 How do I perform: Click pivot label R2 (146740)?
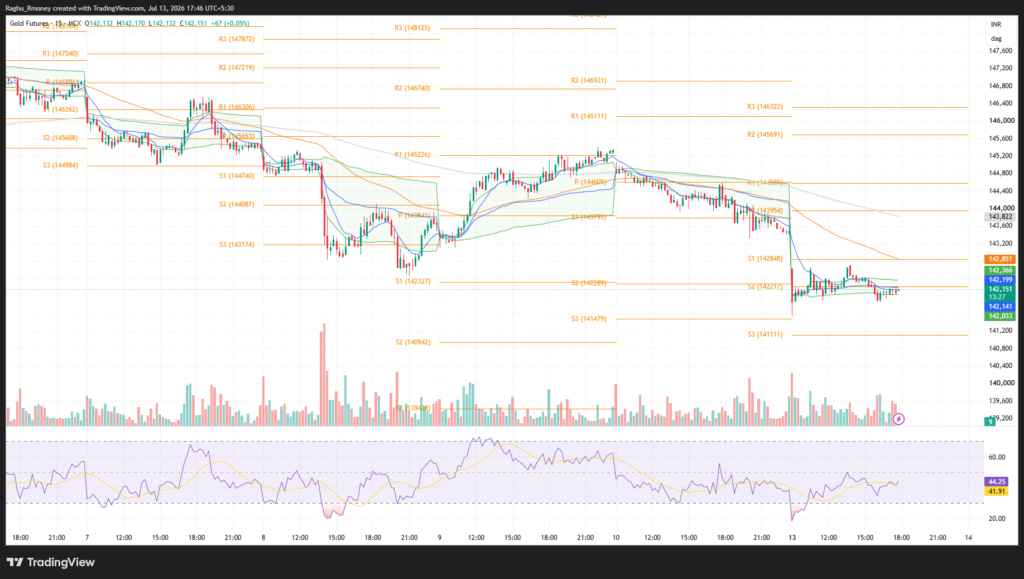click(412, 88)
